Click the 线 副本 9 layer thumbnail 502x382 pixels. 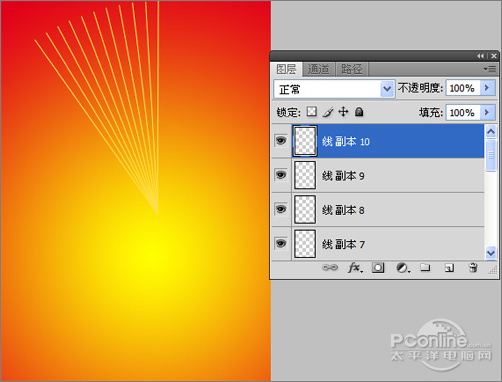coord(305,175)
